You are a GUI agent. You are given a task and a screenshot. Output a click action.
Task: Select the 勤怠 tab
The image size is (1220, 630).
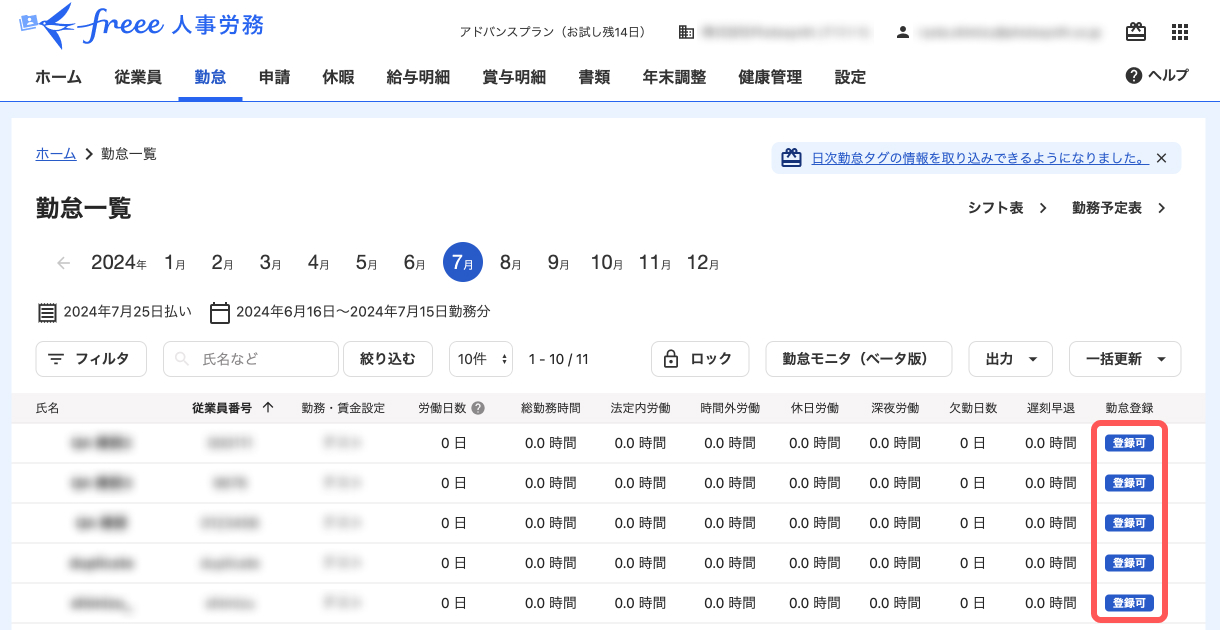point(210,77)
